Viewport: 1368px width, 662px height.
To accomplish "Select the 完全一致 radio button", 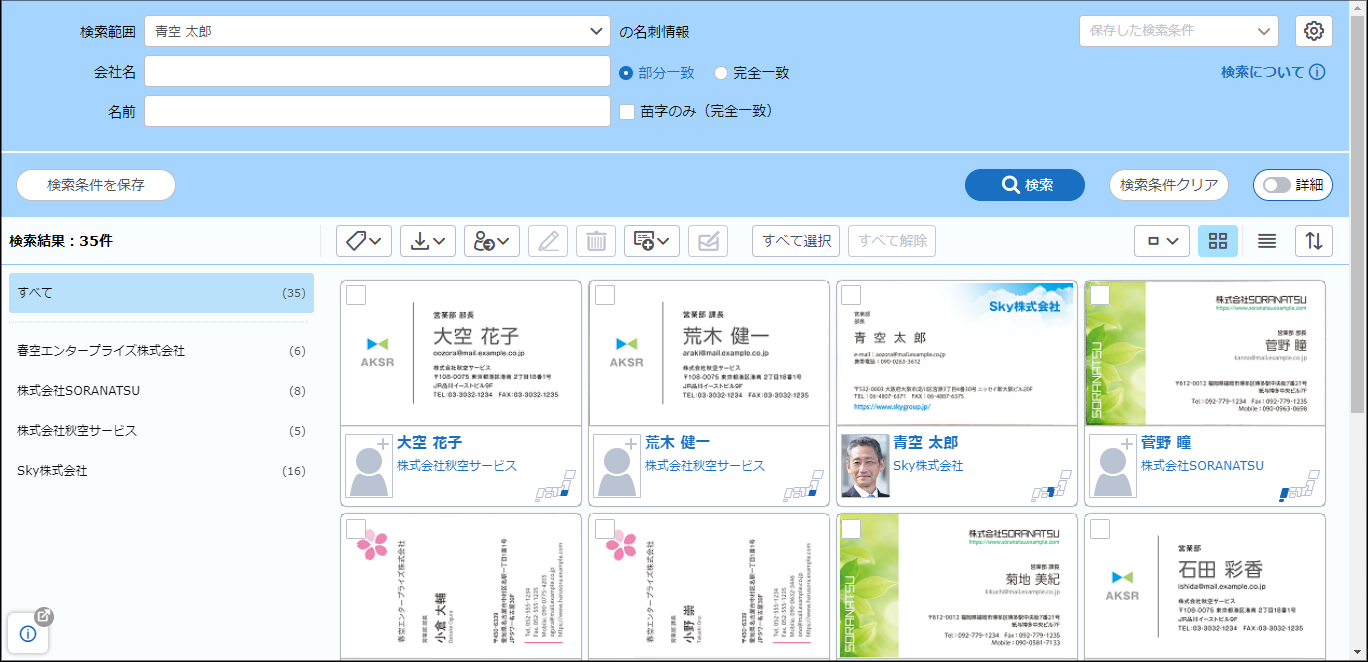I will 721,73.
